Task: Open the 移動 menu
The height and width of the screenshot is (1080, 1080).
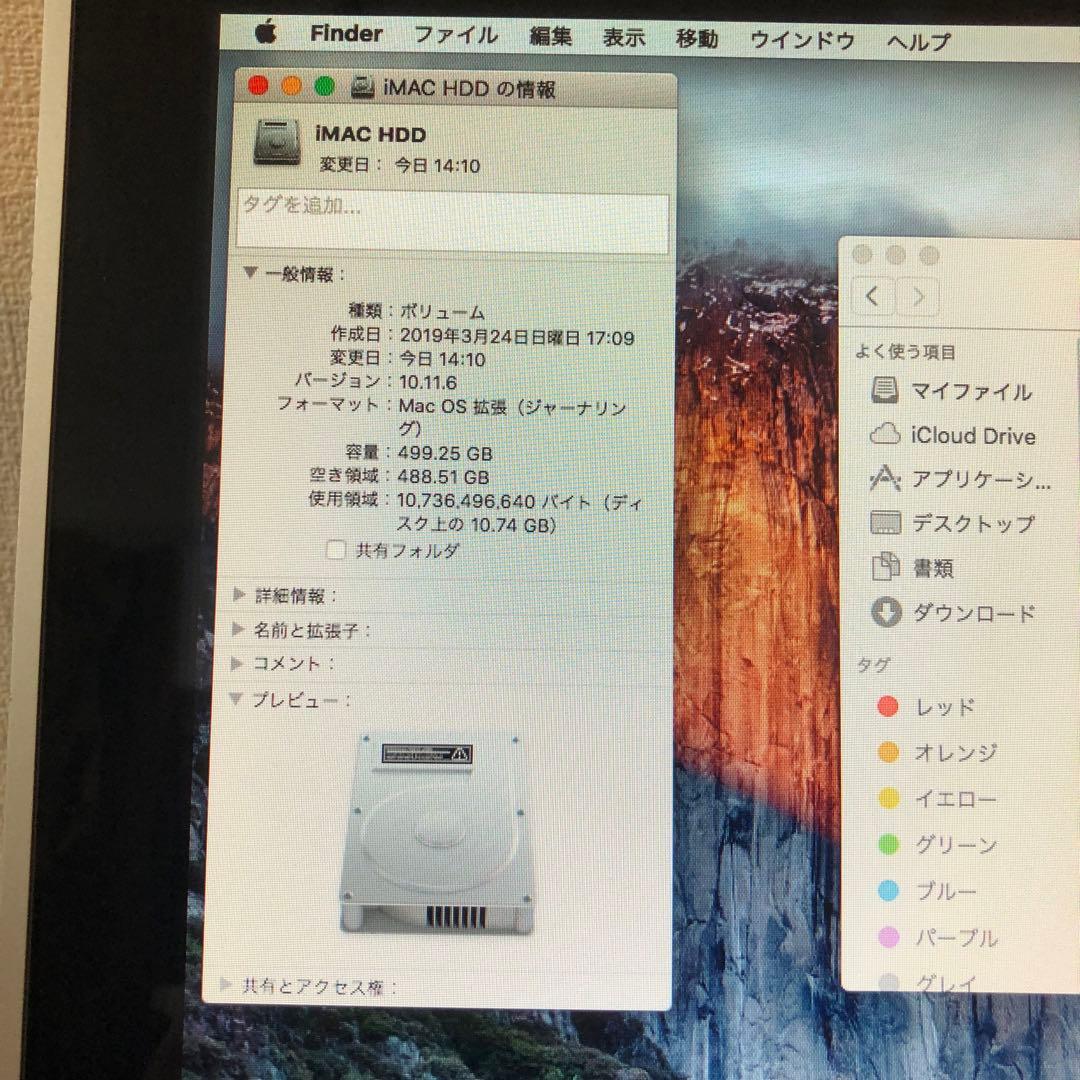Action: (x=696, y=39)
